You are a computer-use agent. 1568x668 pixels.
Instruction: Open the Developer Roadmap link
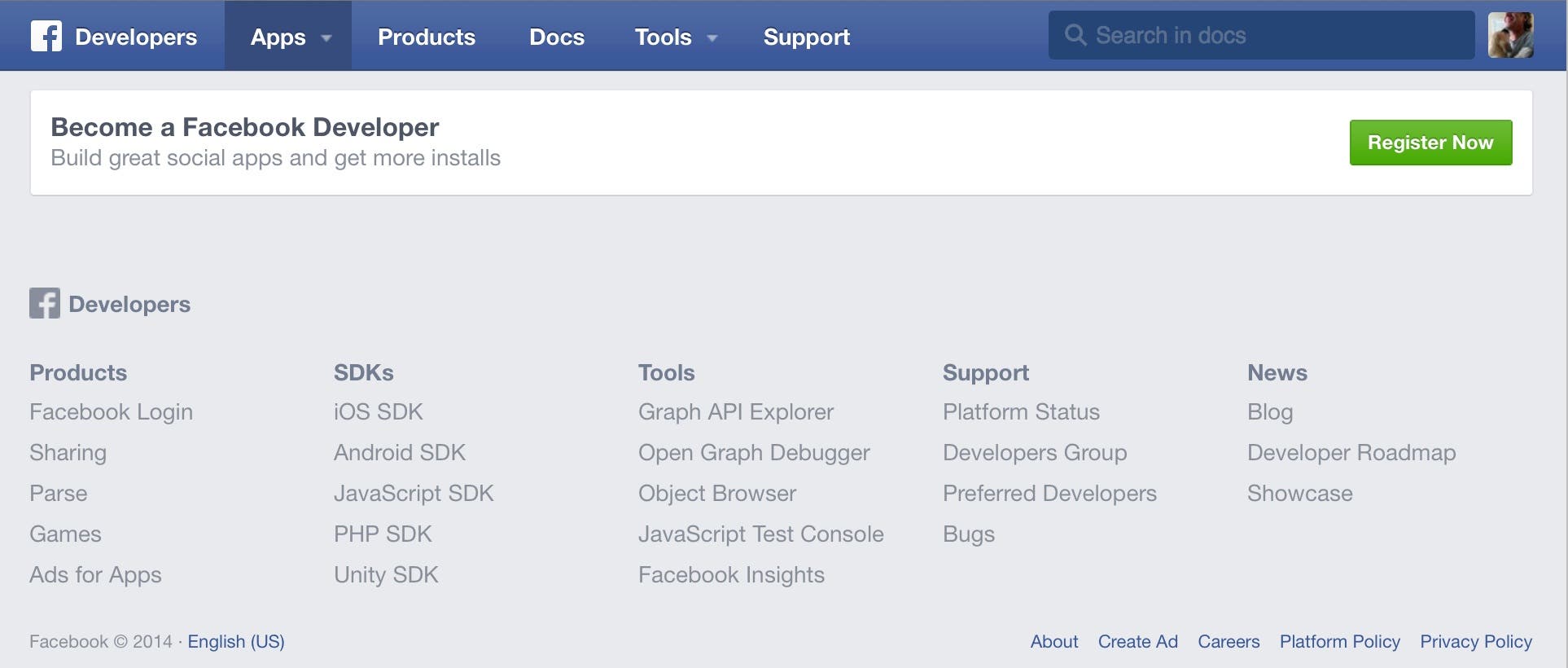[x=1351, y=453]
